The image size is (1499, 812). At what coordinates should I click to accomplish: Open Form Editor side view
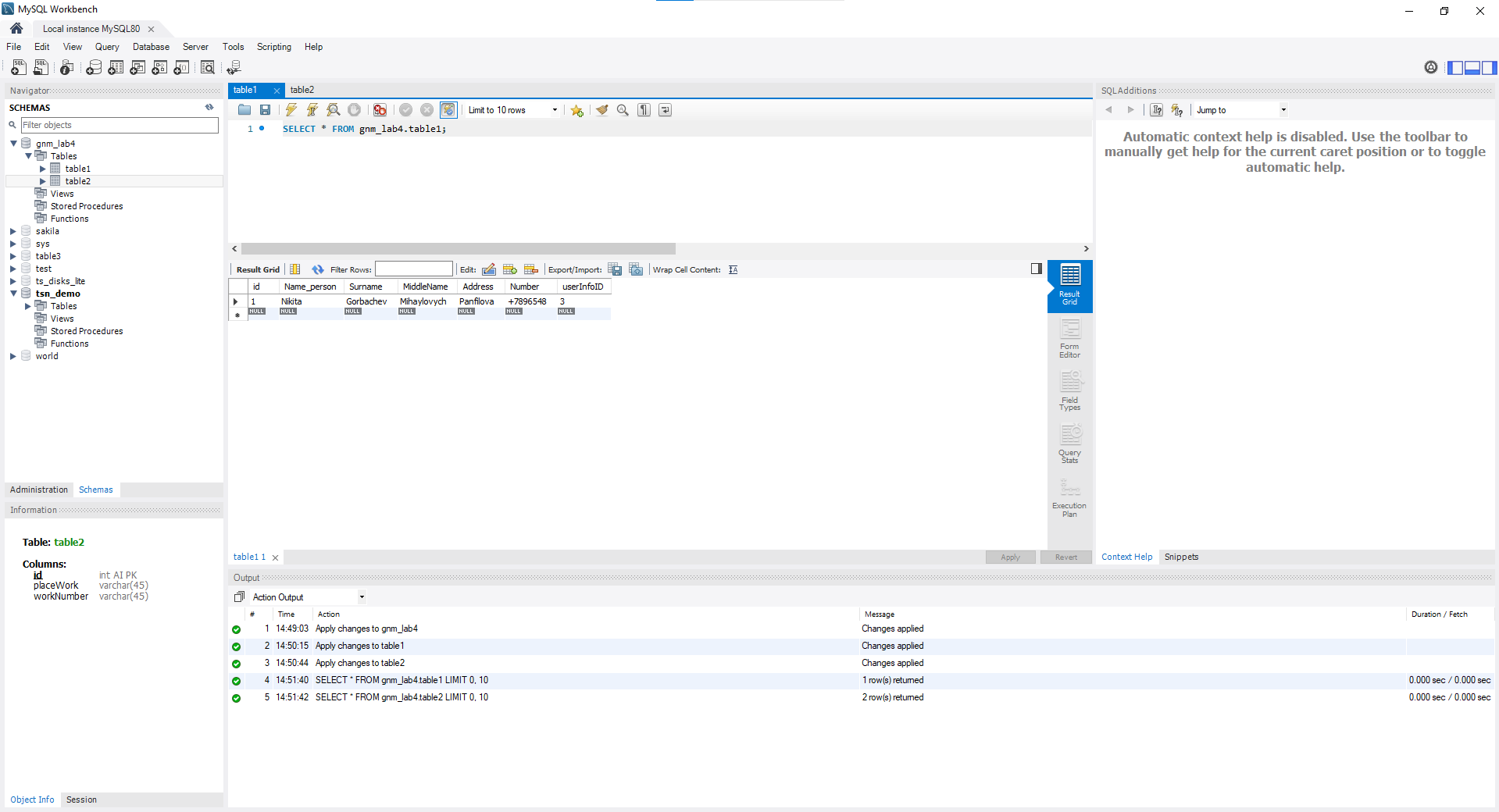pos(1070,338)
